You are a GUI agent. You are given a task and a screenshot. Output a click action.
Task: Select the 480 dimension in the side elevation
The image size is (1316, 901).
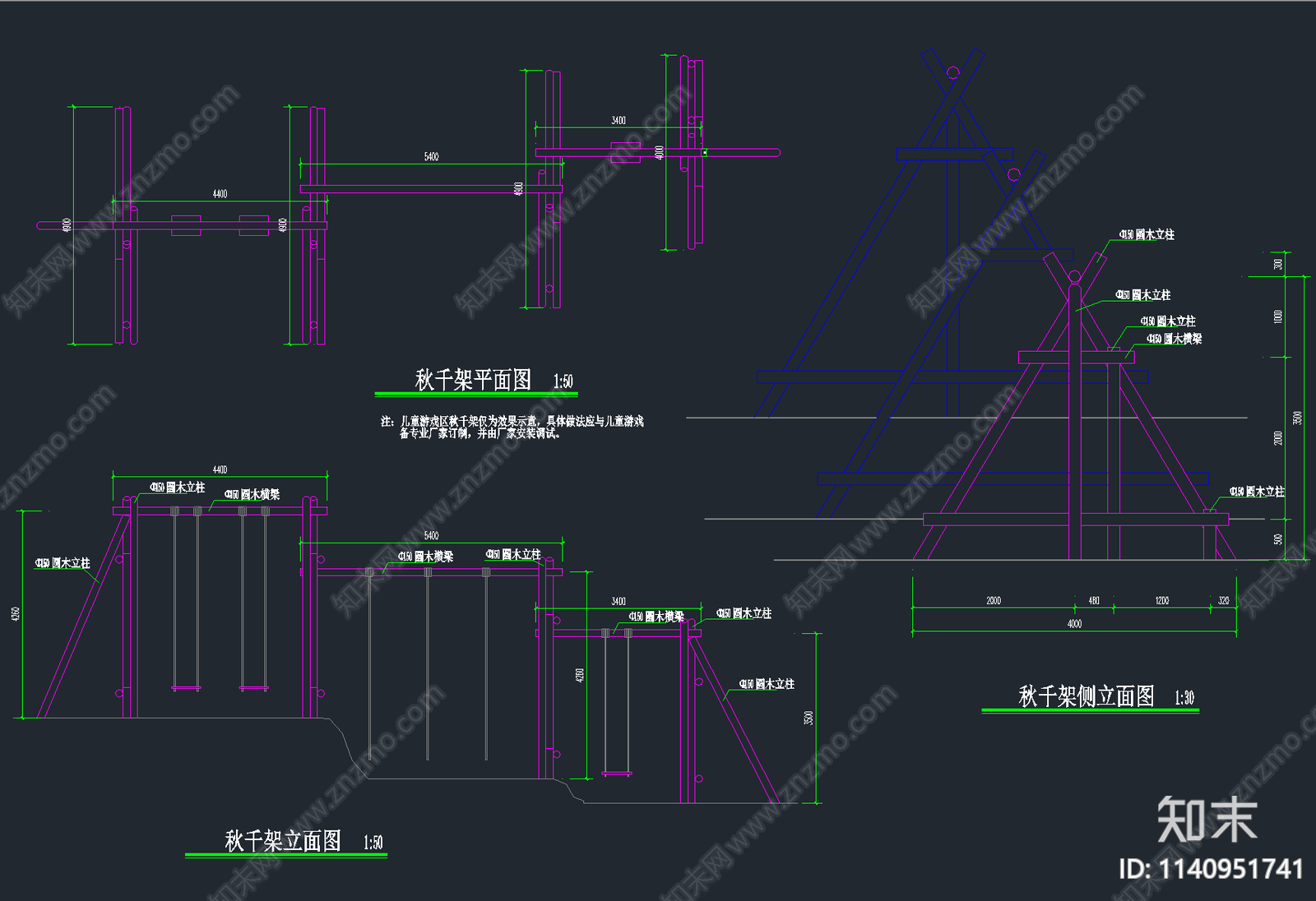pos(1094,600)
